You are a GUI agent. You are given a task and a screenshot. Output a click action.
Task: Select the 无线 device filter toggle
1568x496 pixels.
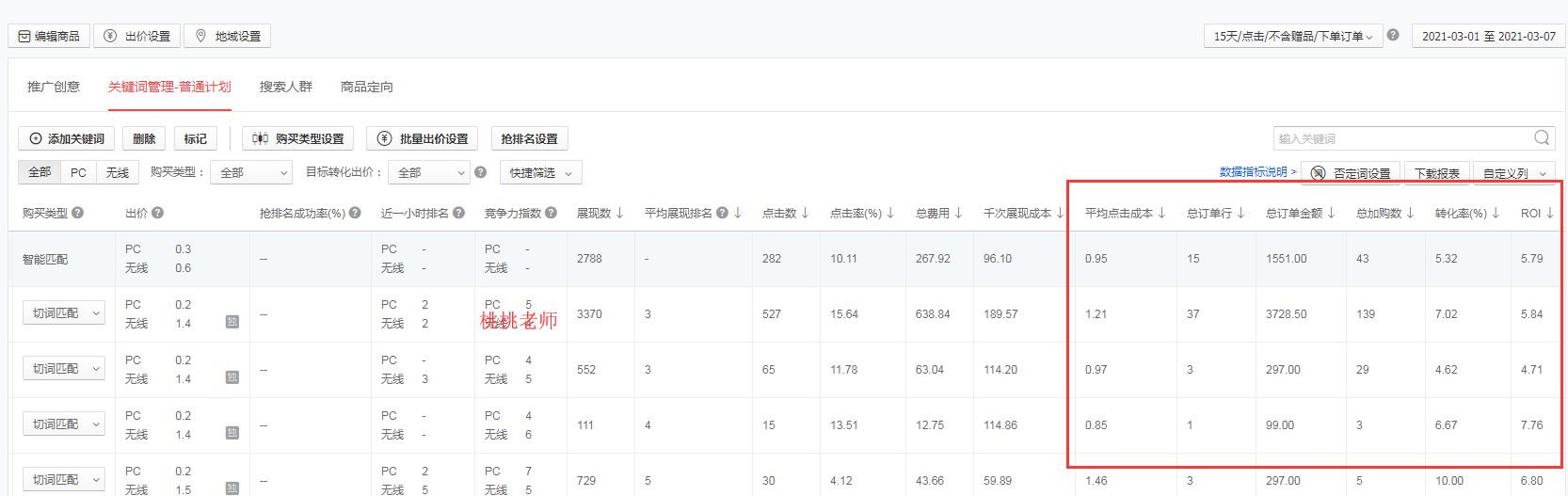click(x=118, y=172)
